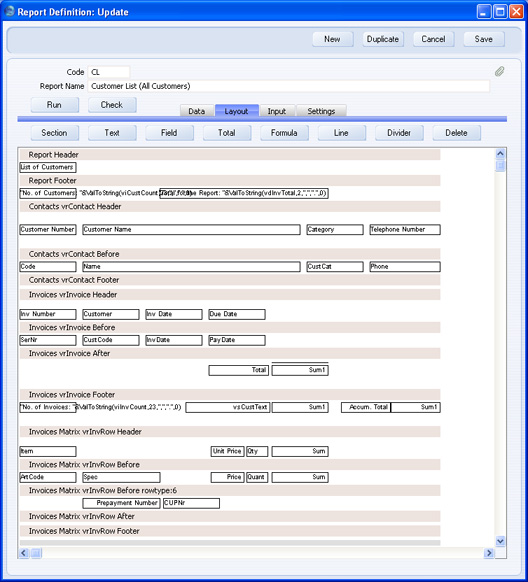Click the Check button
The image size is (528, 582).
click(112, 105)
